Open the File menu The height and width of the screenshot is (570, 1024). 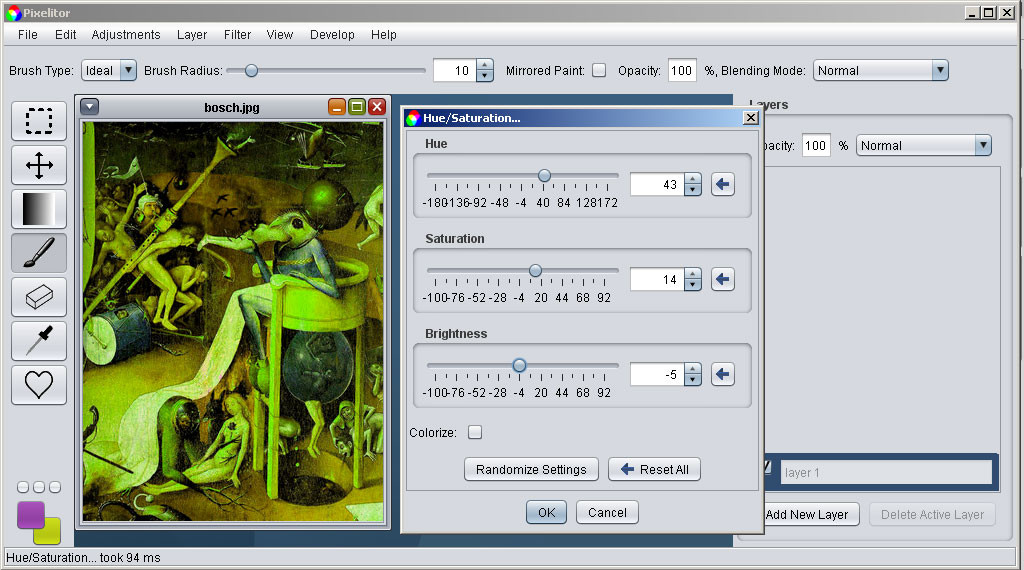point(27,35)
